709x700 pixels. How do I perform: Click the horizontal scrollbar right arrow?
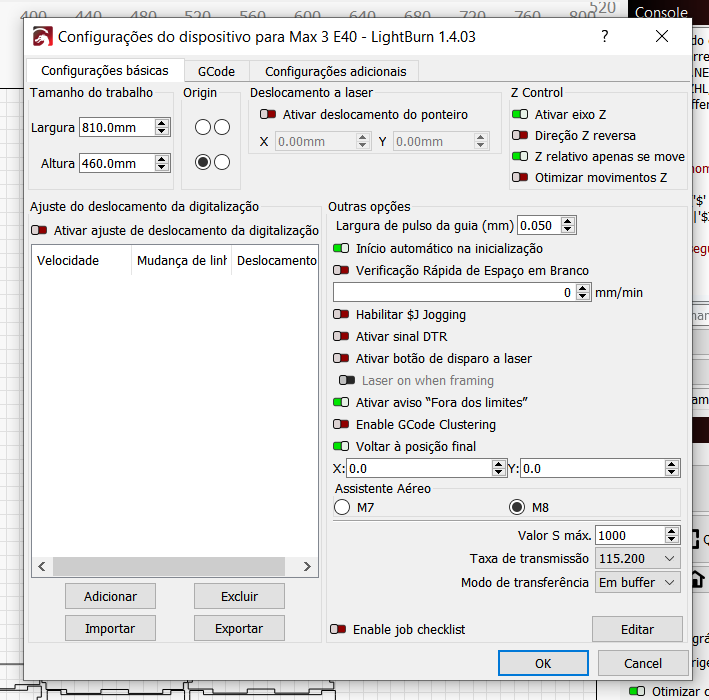tap(310, 567)
